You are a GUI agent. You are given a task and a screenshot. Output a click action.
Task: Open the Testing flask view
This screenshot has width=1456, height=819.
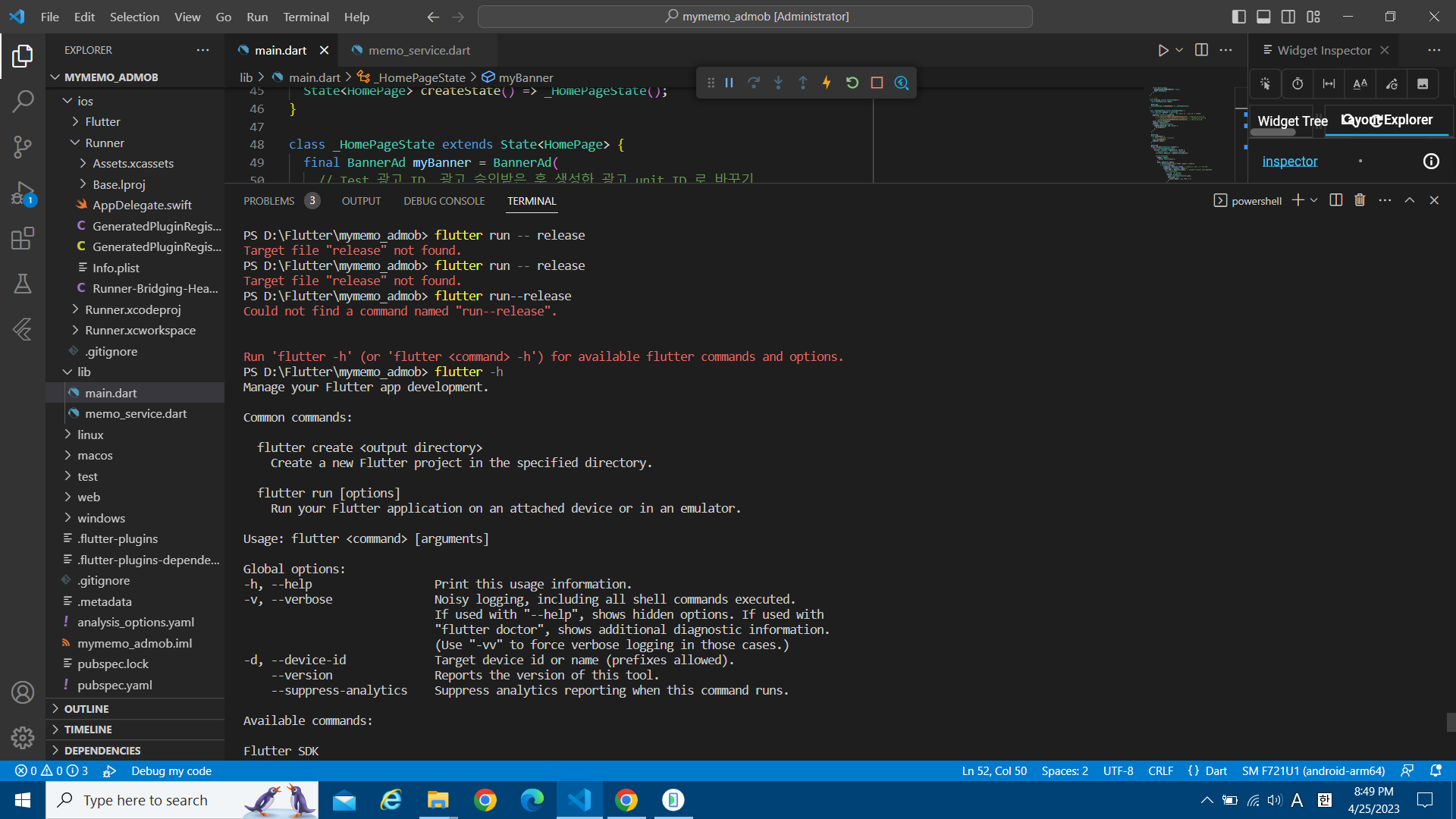click(x=23, y=284)
